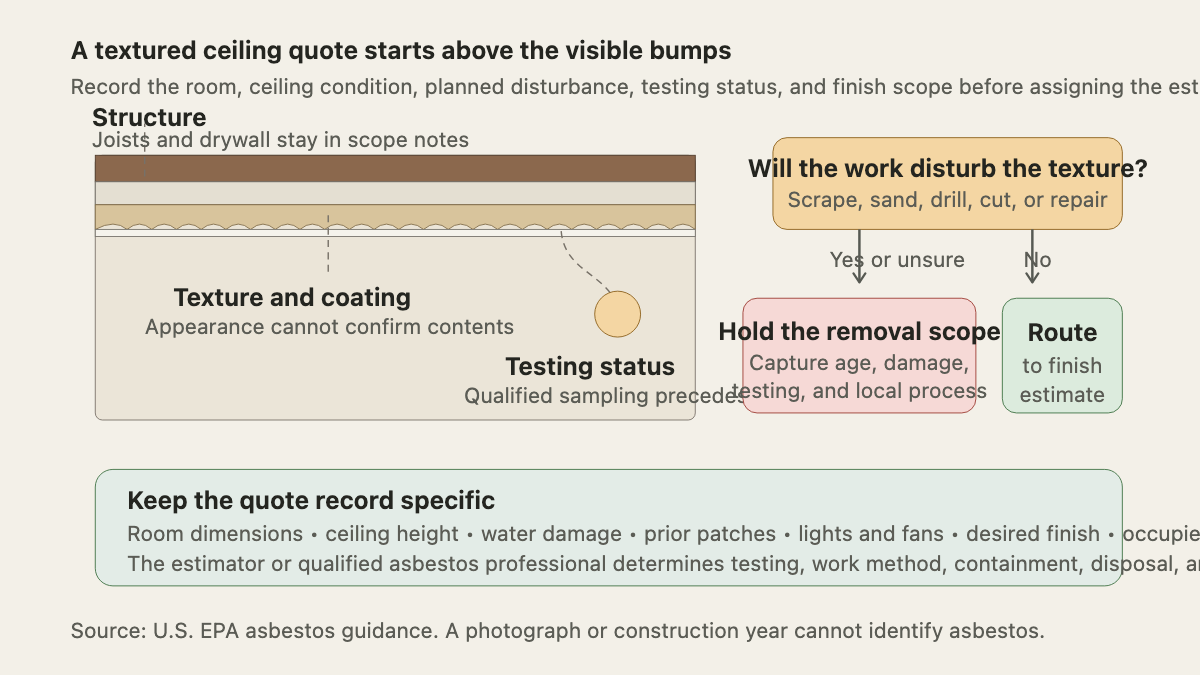Screen dimensions: 1200x675
Task: Click the light gray drywall layer strip
Action: point(395,193)
